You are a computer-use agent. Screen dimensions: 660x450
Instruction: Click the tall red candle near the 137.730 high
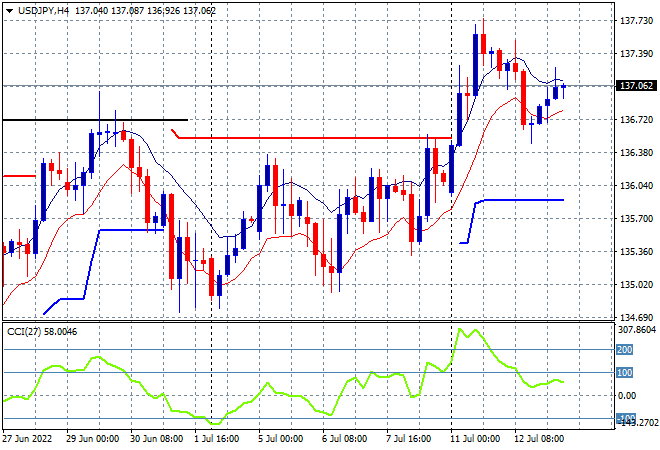pyautogui.click(x=483, y=43)
